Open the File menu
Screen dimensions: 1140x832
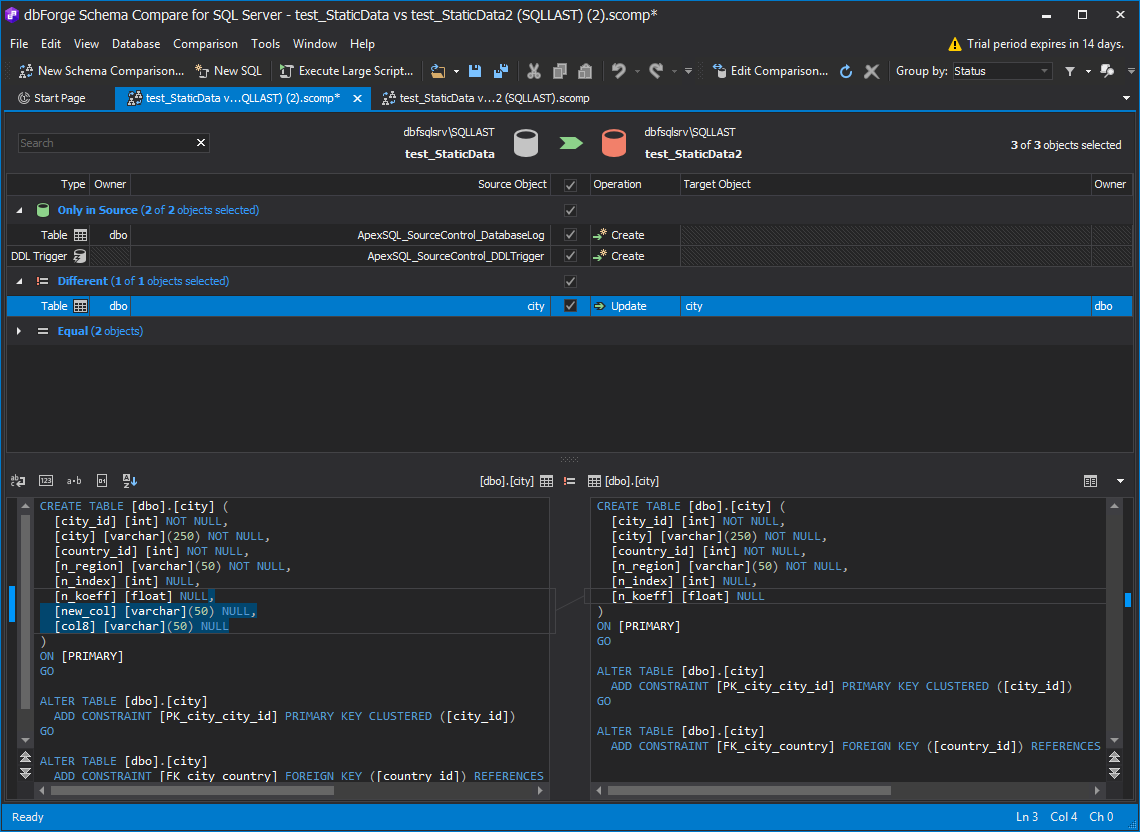coord(20,44)
